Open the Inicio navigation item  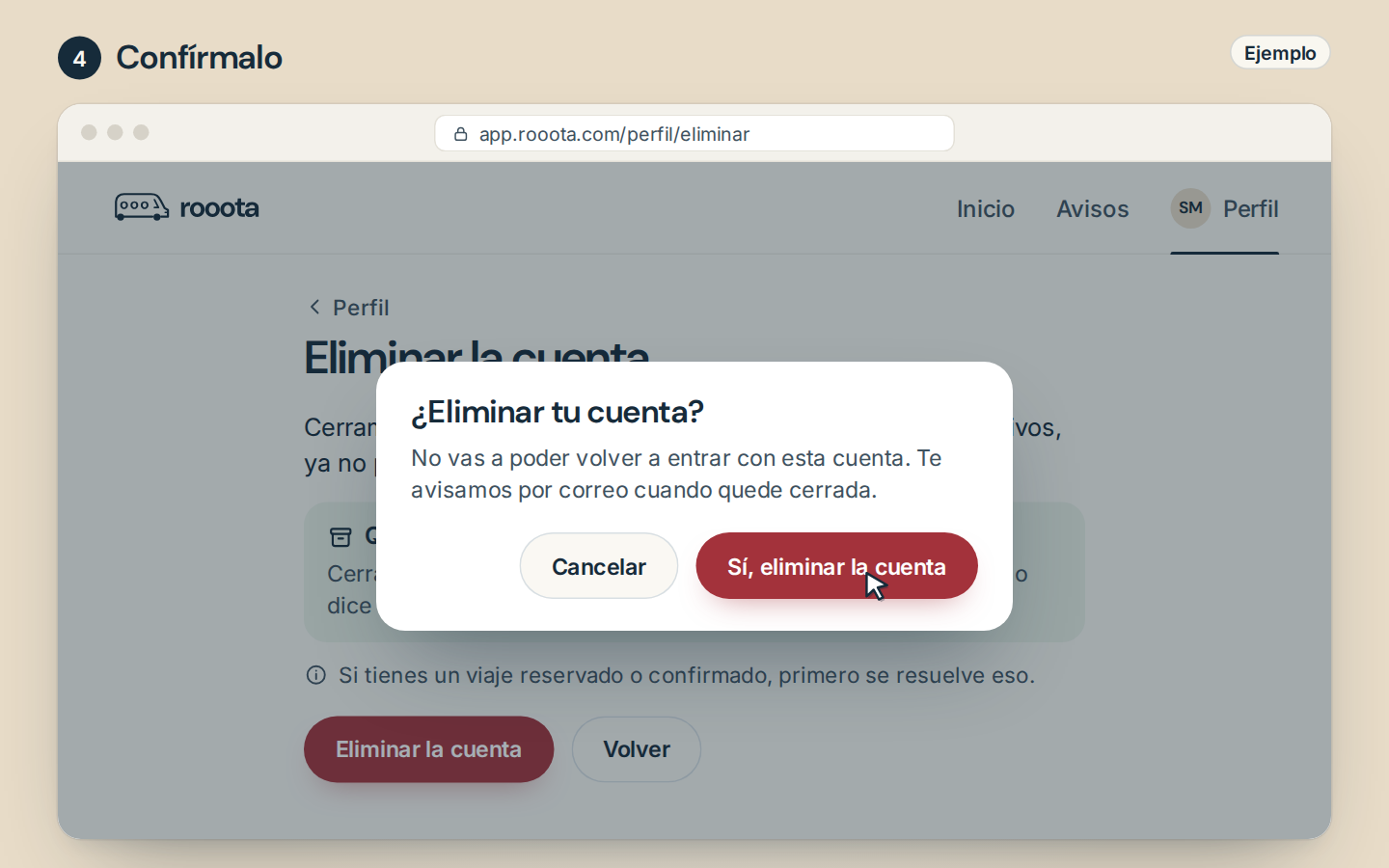click(x=986, y=208)
